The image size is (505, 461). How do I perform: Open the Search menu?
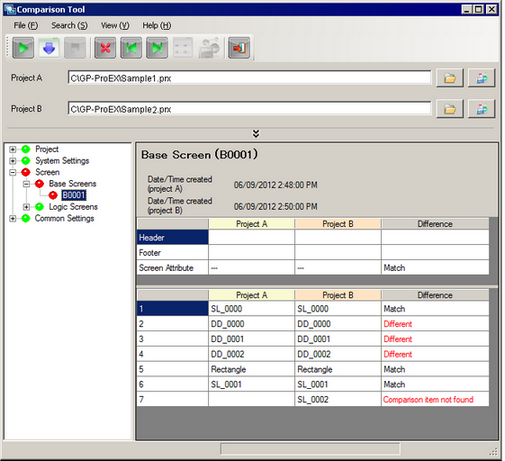point(69,26)
